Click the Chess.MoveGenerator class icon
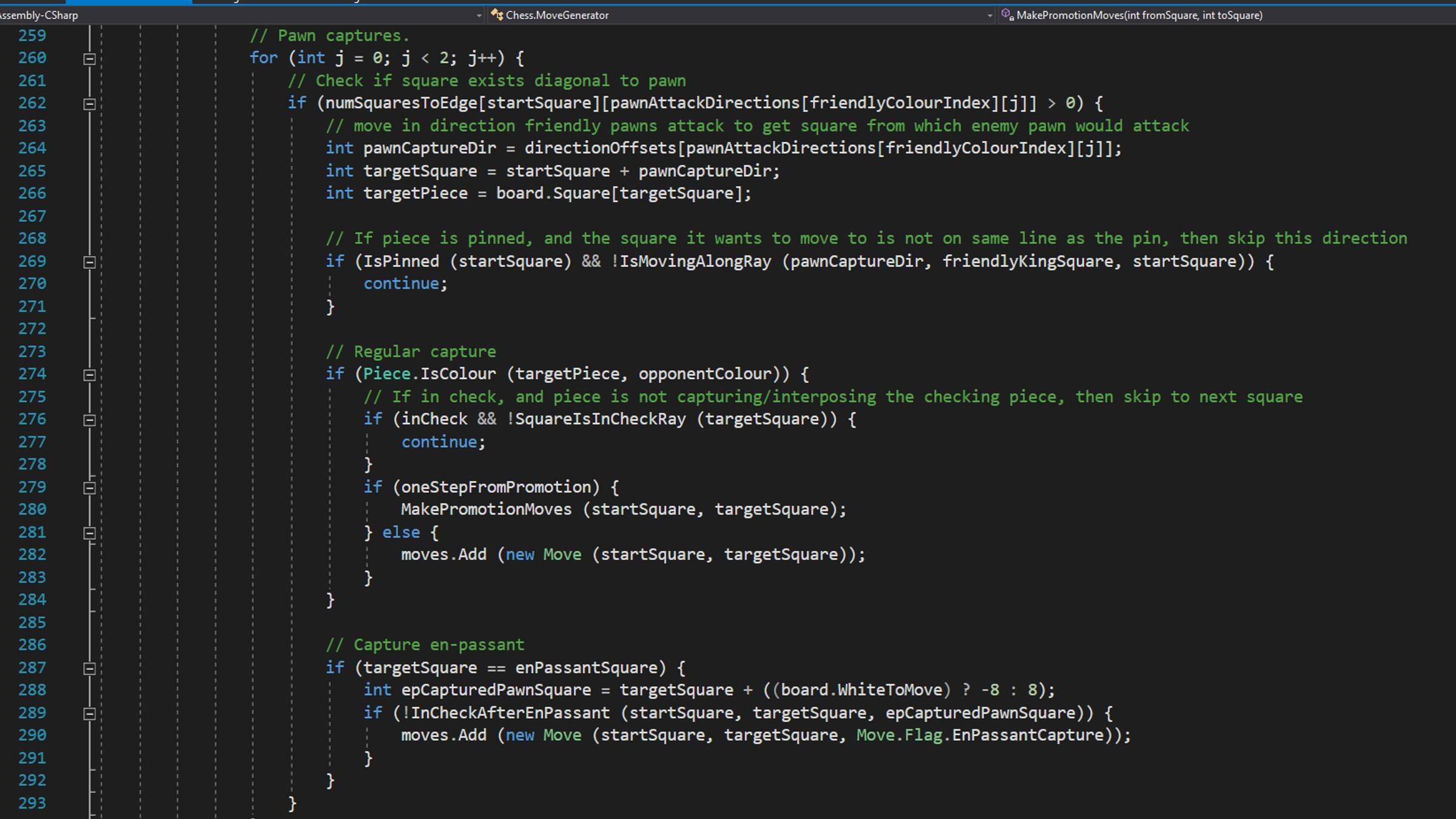1456x819 pixels. (x=497, y=15)
